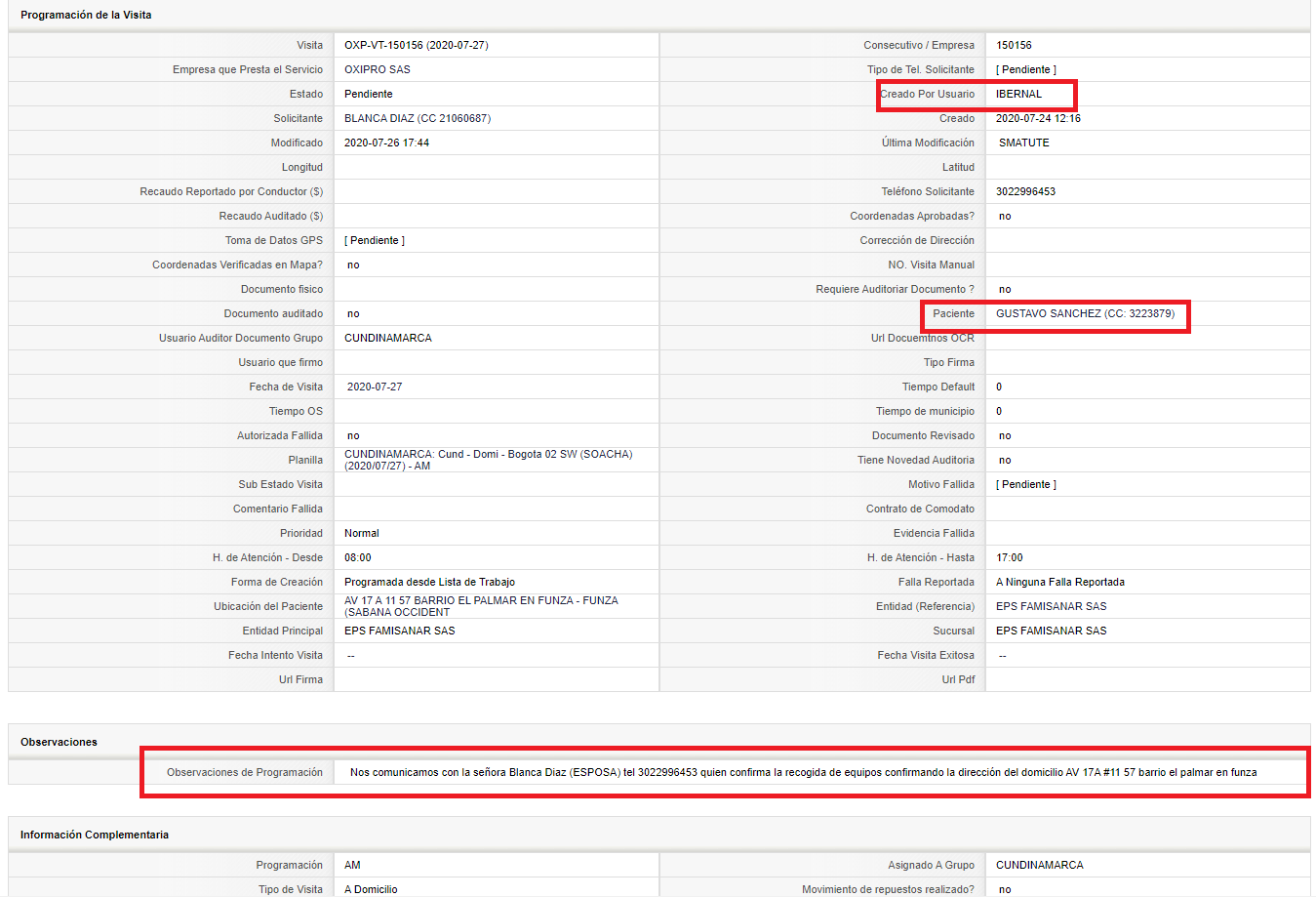1316x897 pixels.
Task: Click the Programación de la Visita section header
Action: 86,15
